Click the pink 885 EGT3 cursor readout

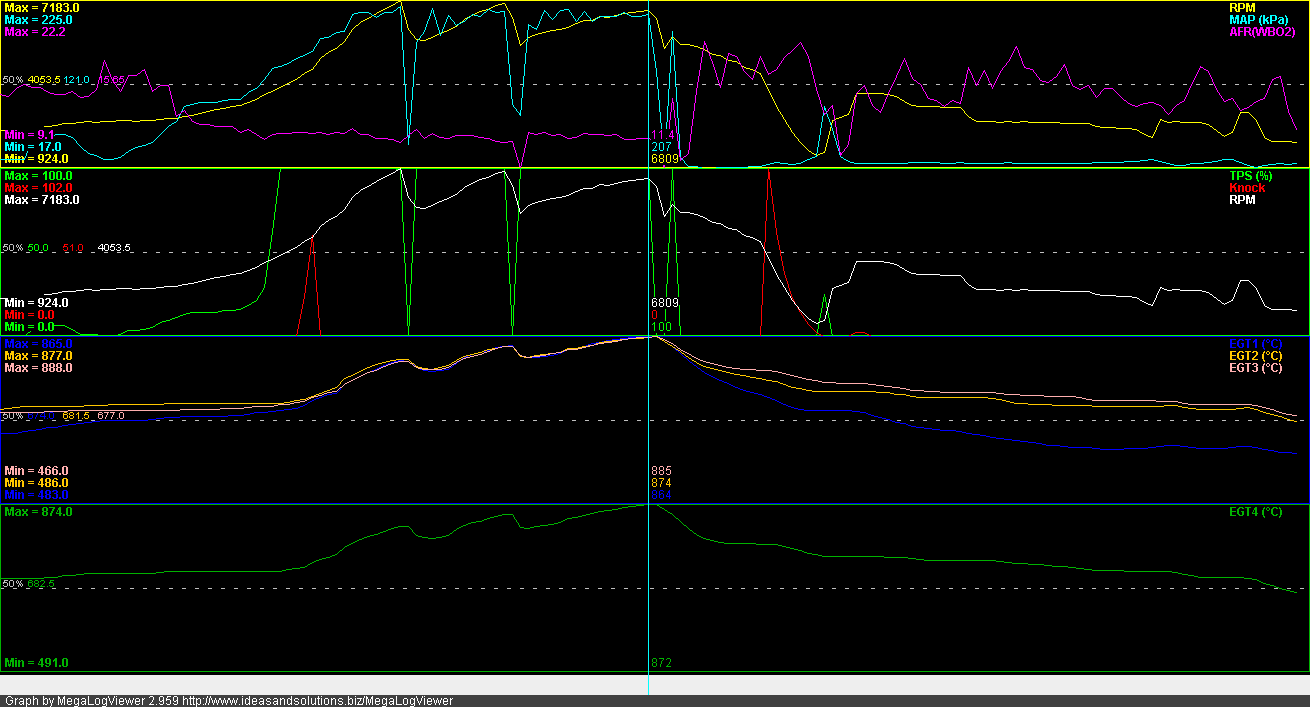(661, 471)
